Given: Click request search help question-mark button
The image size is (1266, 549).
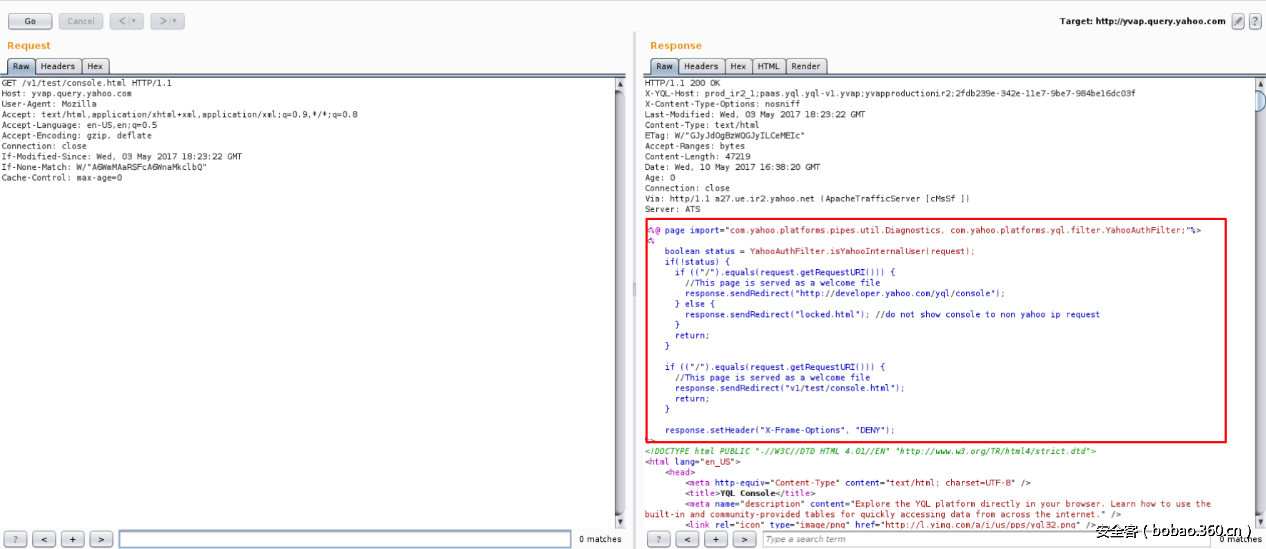Looking at the screenshot, I should (x=14, y=539).
